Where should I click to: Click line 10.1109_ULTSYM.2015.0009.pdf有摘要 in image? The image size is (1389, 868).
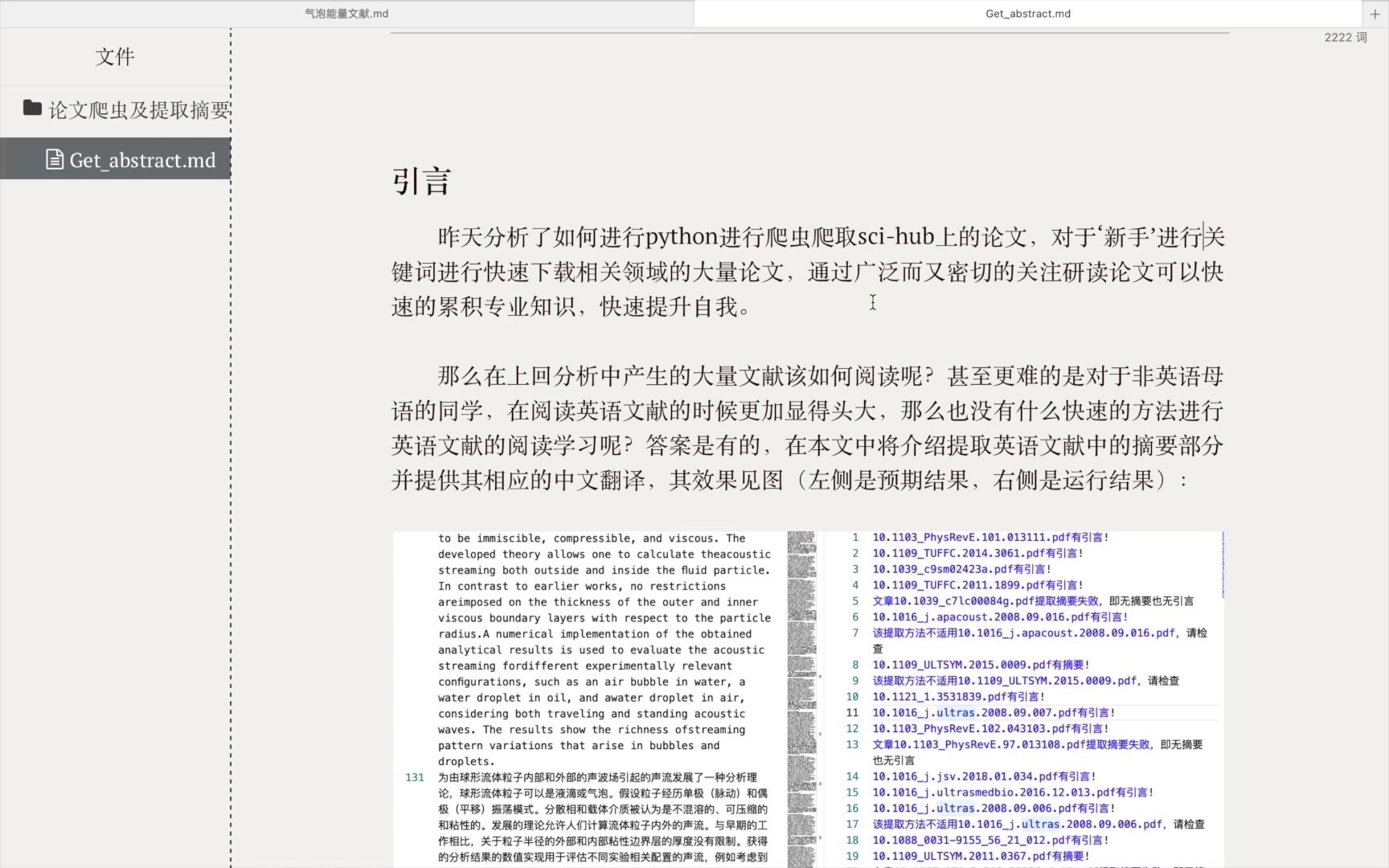981,665
